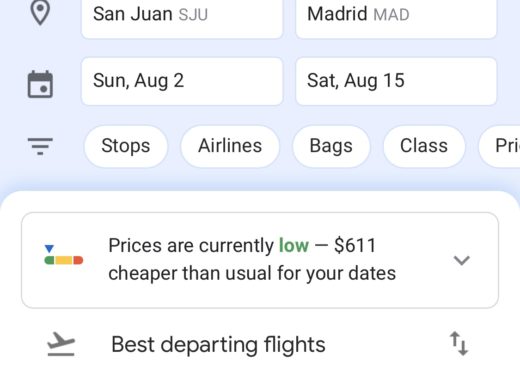
Task: Change the Sat, Aug 15 return date
Action: 396,81
